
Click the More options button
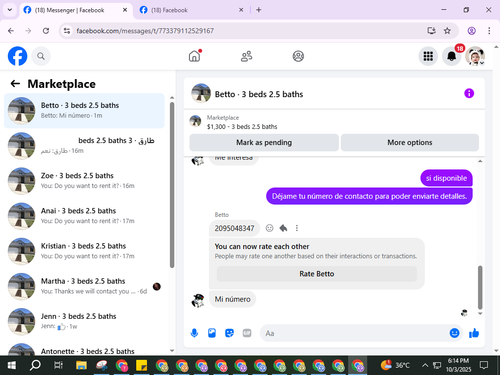tap(410, 143)
